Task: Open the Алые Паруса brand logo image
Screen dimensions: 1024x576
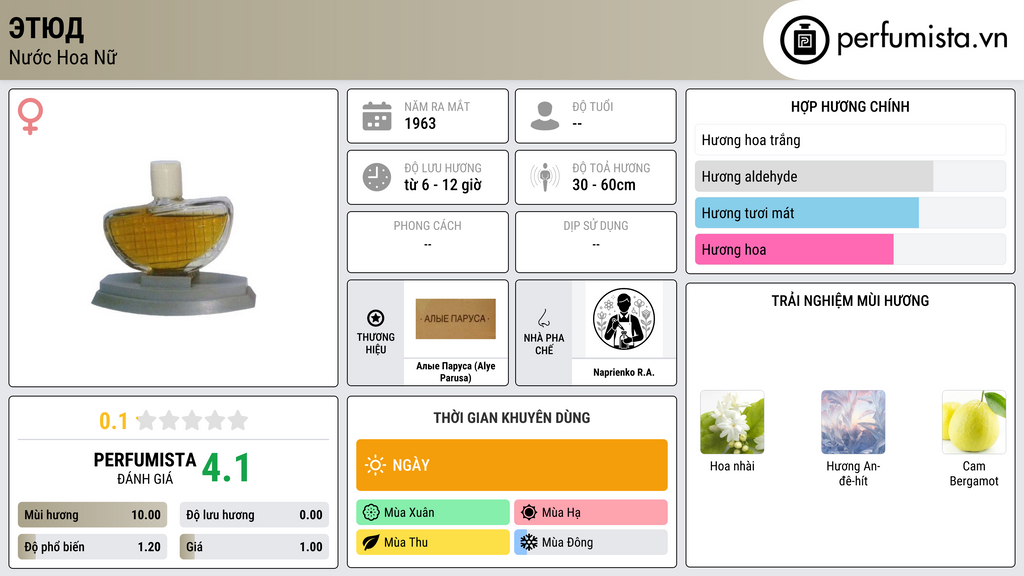Action: tap(456, 319)
